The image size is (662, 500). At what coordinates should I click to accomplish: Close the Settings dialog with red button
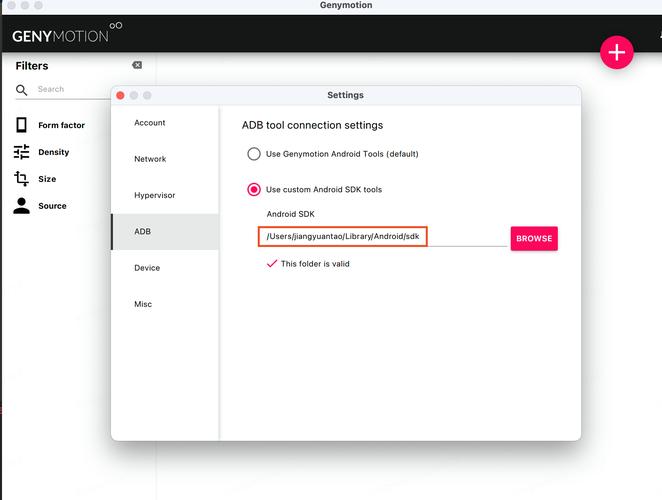(x=120, y=95)
